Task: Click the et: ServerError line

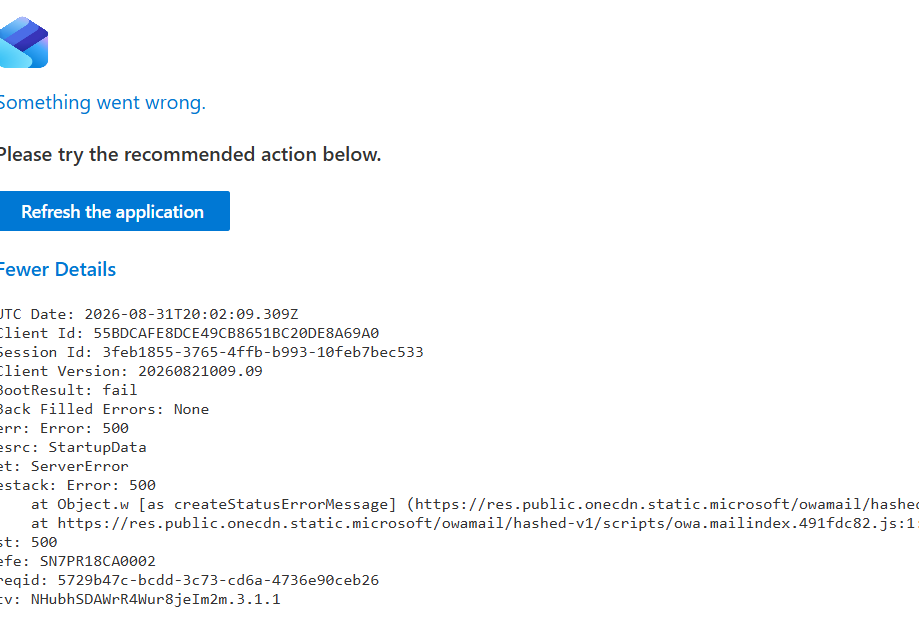Action: click(x=64, y=466)
